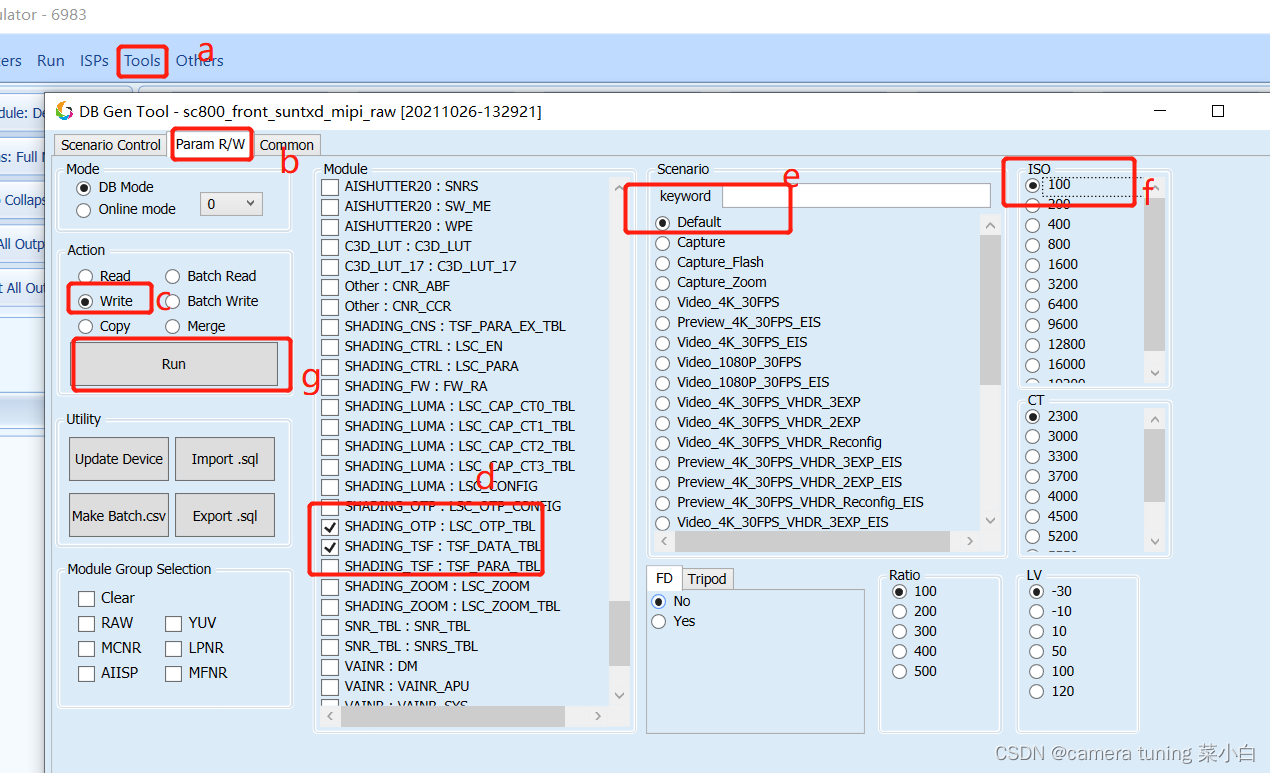1270x773 pixels.
Task: Click the Make Batch.csv button
Action: coord(118,515)
